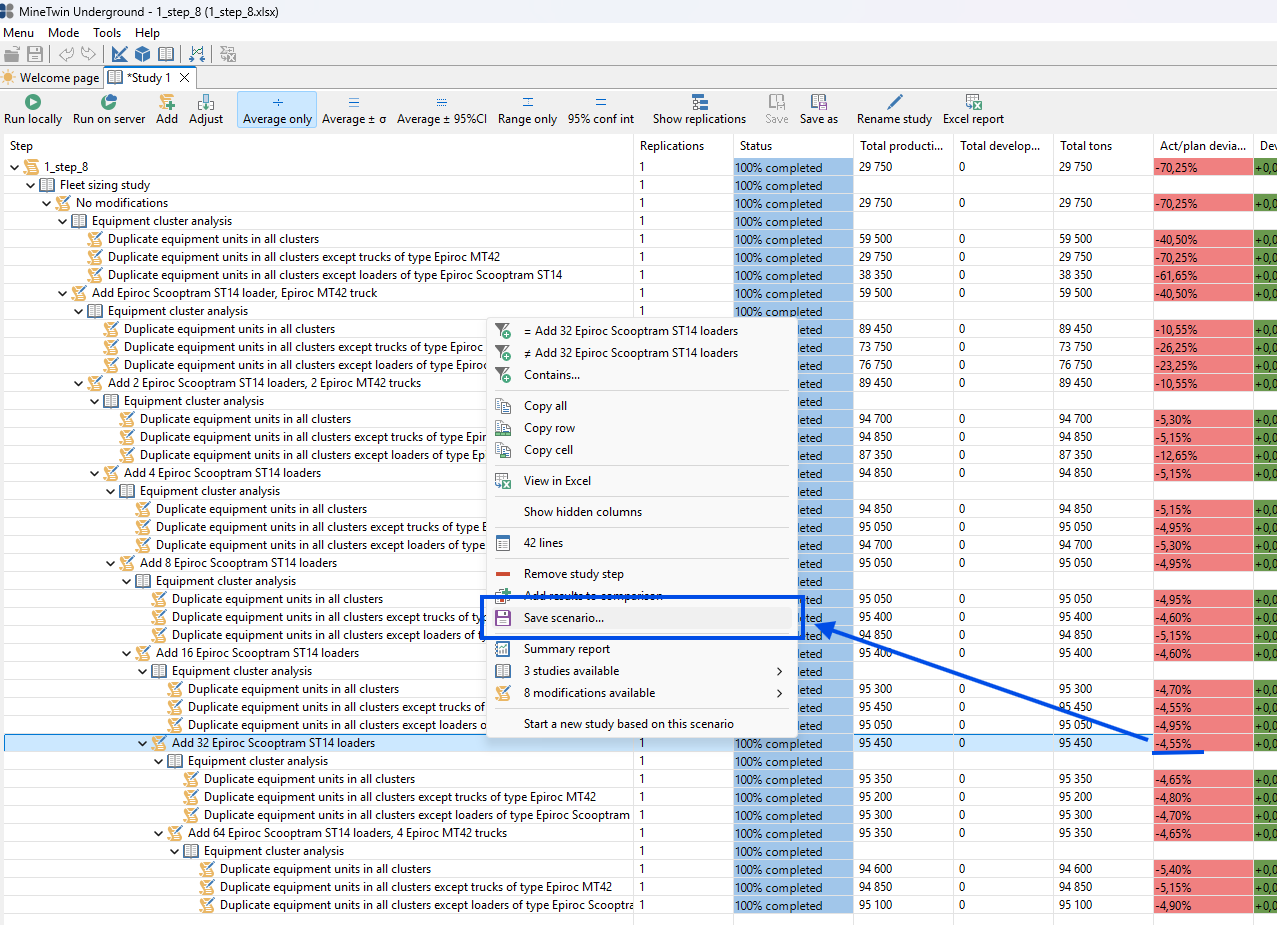The height and width of the screenshot is (925, 1277).
Task: Switch to Average ± σ display mode
Action: coord(354,109)
